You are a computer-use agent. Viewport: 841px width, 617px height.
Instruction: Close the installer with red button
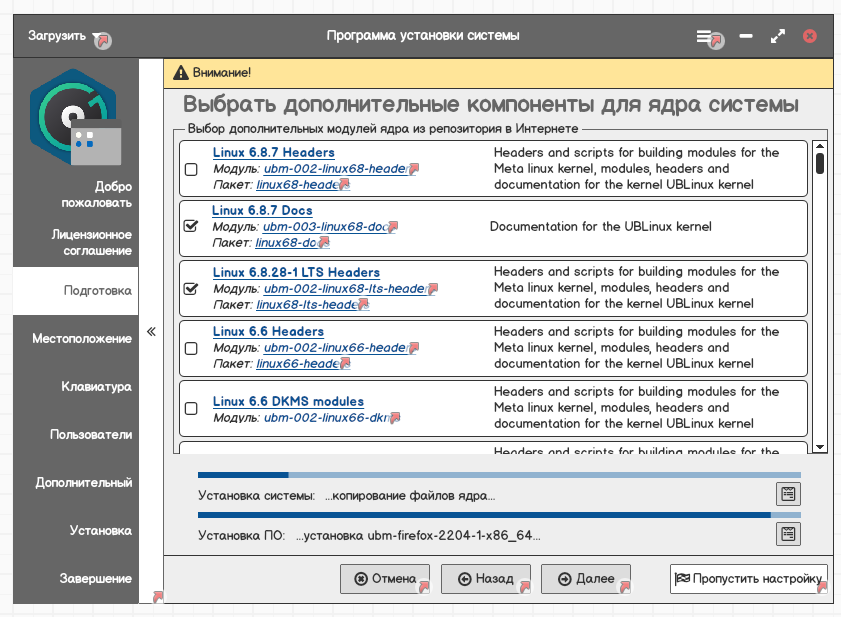(810, 36)
